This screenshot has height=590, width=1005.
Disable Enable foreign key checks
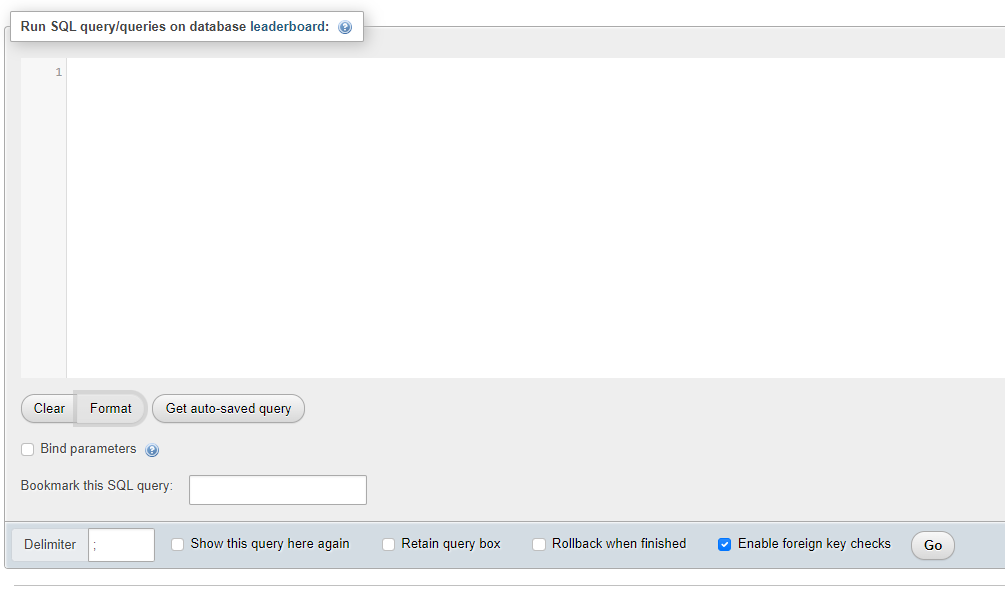coord(724,544)
